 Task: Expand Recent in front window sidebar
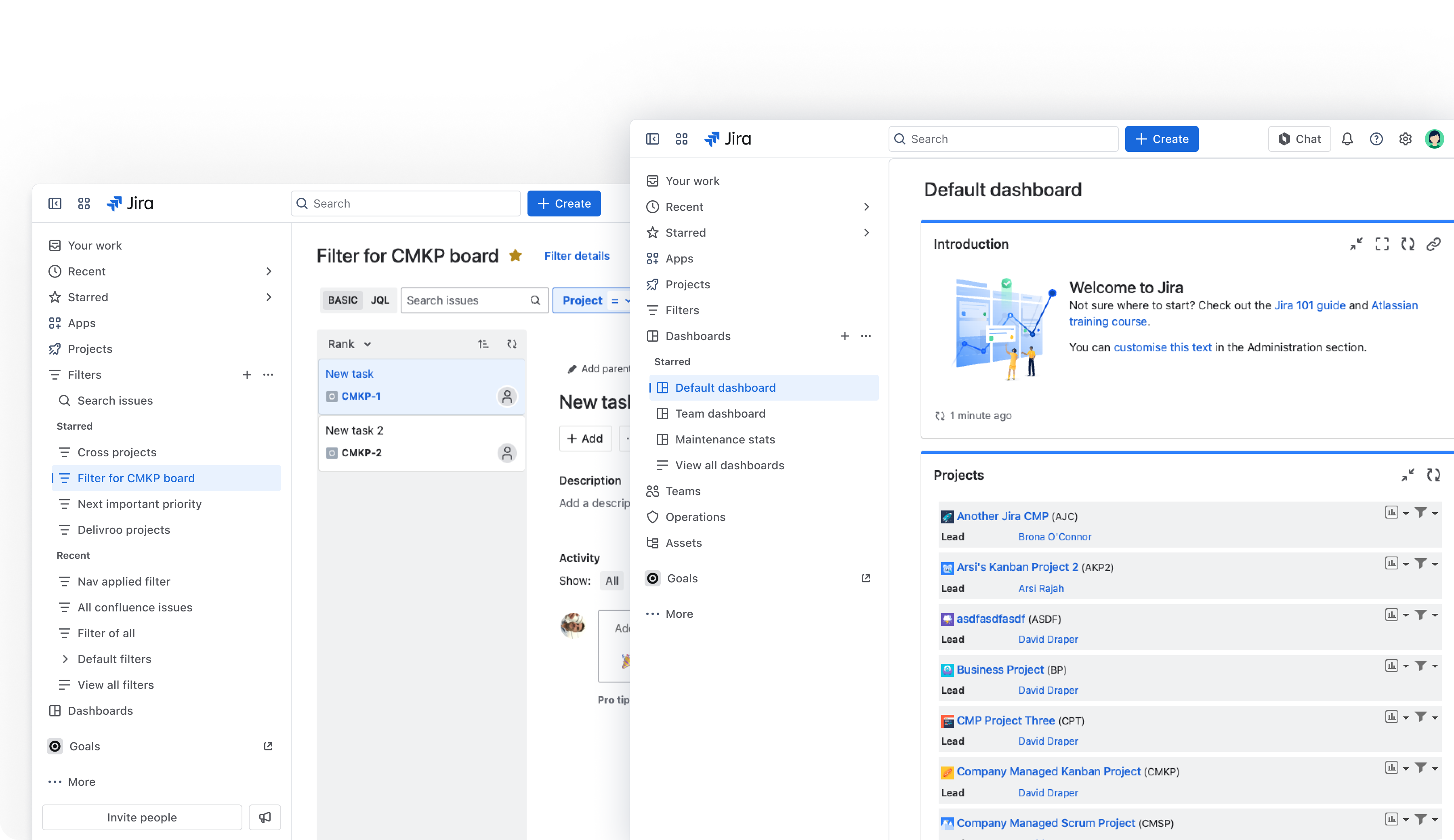click(x=866, y=206)
